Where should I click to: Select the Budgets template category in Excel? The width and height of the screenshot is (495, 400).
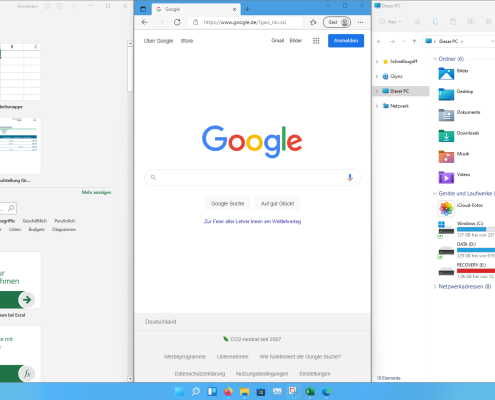click(37, 229)
